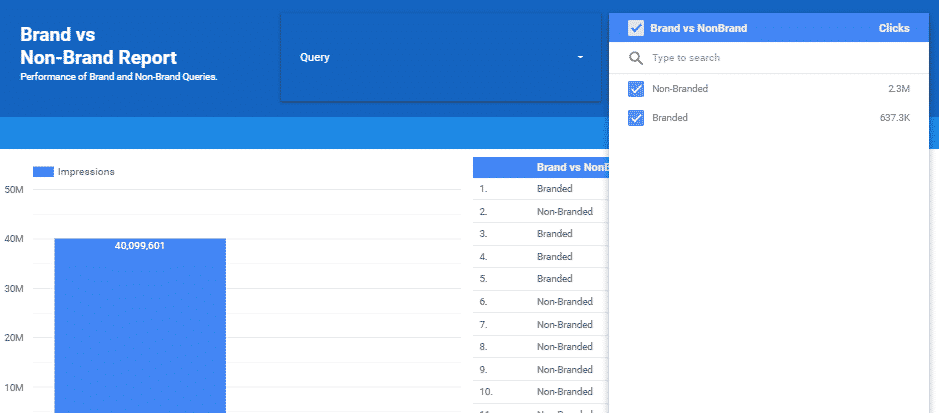Click the 40M axis label
Image resolution: width=939 pixels, height=413 pixels.
click(14, 239)
